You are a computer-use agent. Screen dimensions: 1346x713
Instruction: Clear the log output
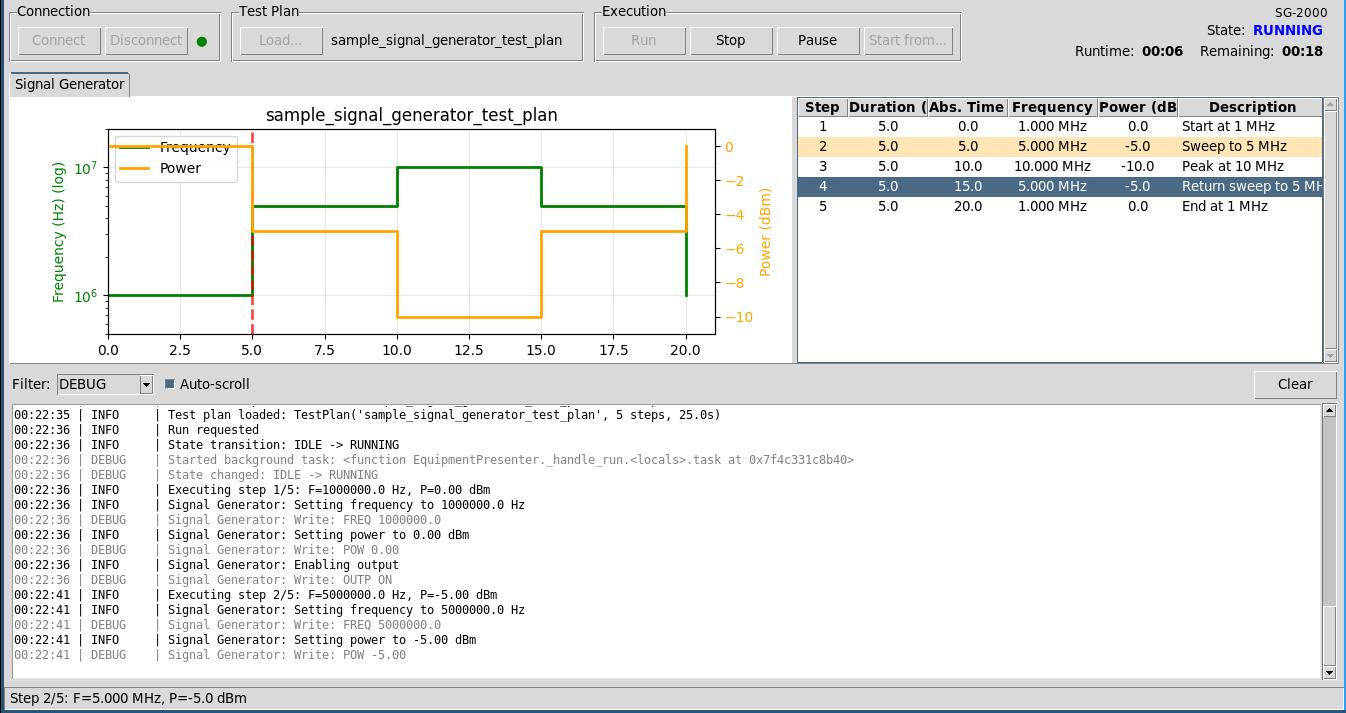point(1295,384)
